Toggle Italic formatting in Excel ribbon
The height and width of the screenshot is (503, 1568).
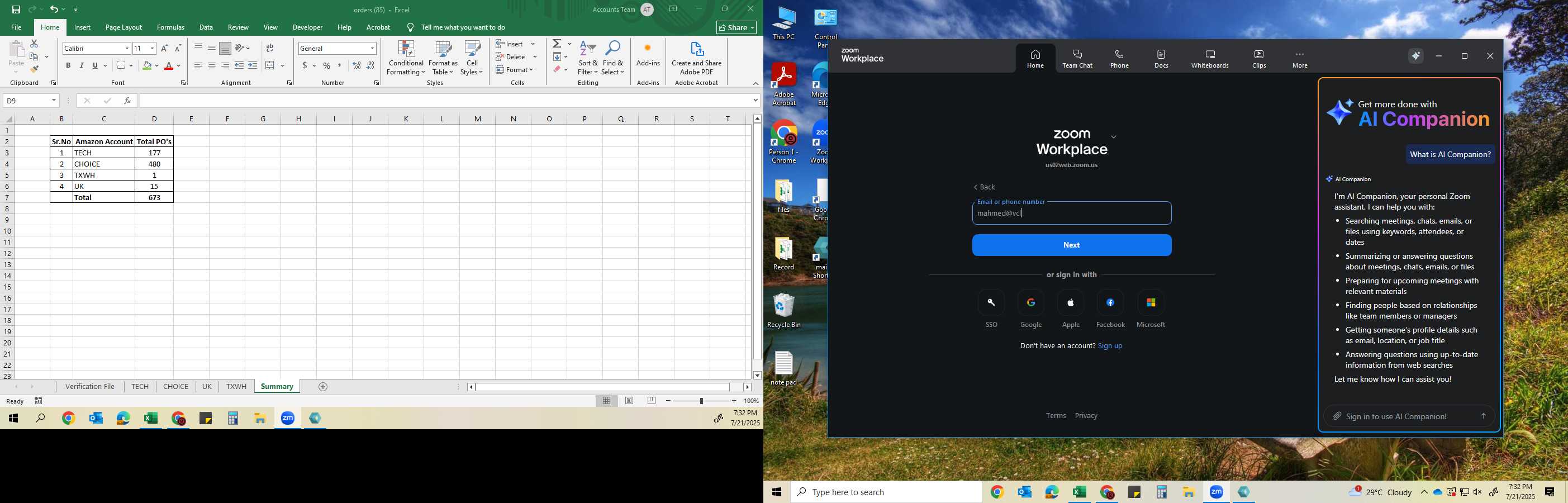click(x=82, y=66)
